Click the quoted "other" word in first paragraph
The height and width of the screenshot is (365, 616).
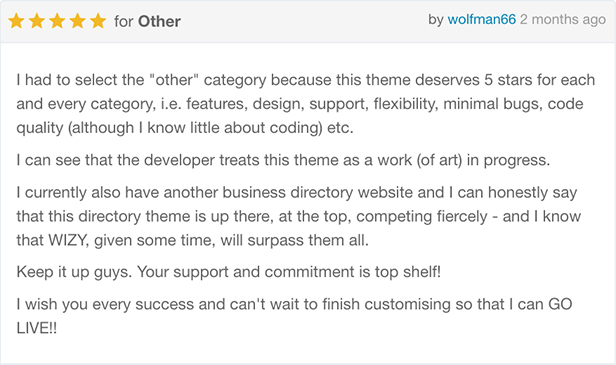pos(174,80)
